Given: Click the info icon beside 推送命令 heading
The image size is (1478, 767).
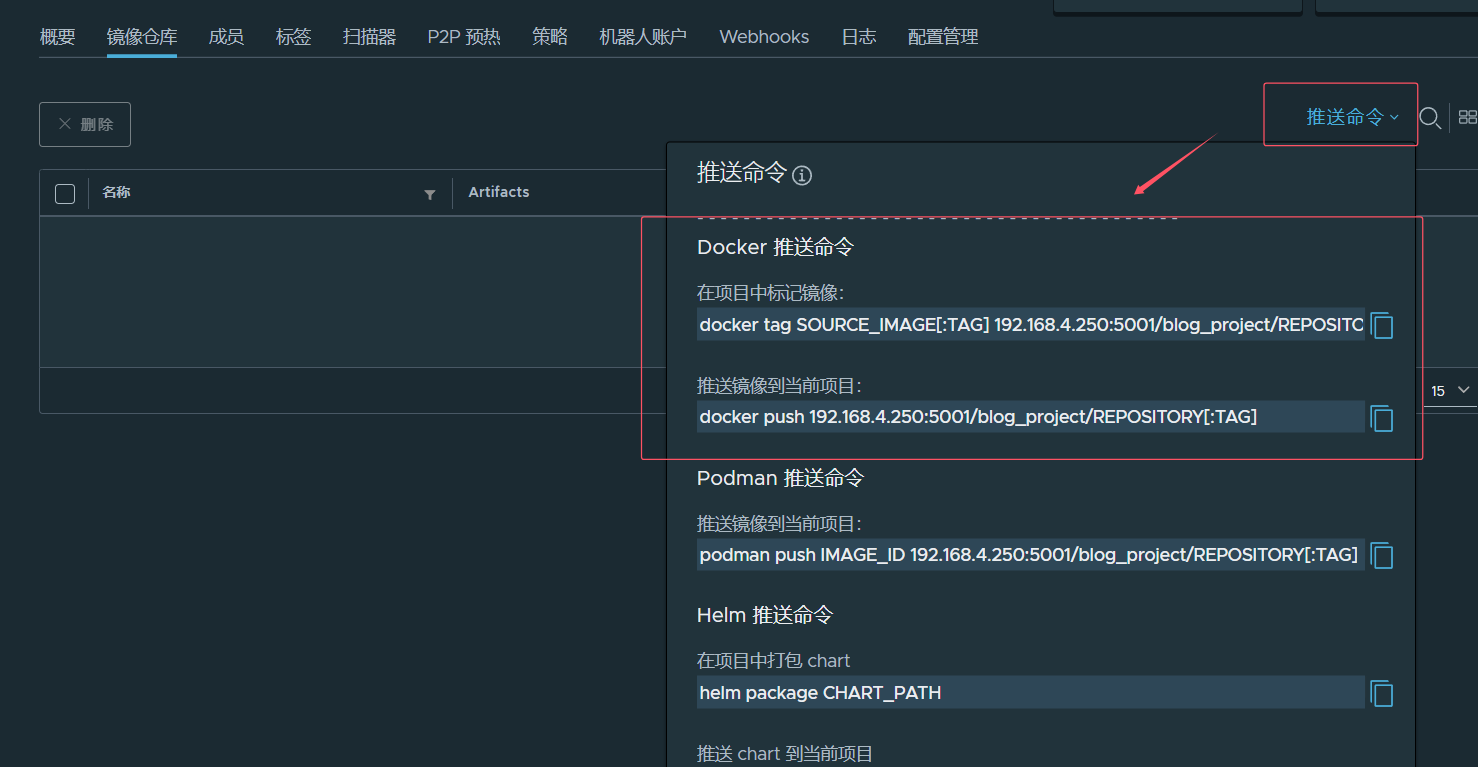Looking at the screenshot, I should click(x=802, y=176).
